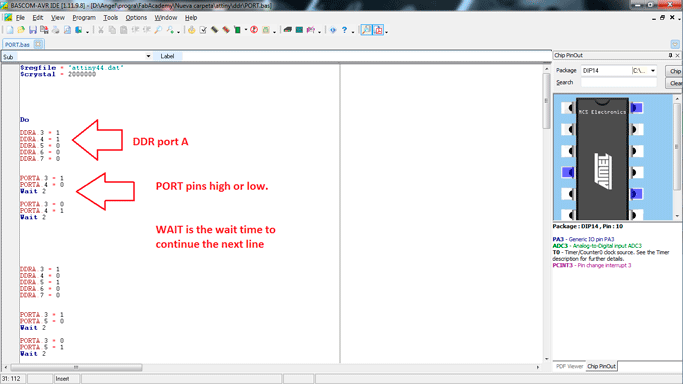Open the Window menu
The width and height of the screenshot is (683, 384).
166,17
